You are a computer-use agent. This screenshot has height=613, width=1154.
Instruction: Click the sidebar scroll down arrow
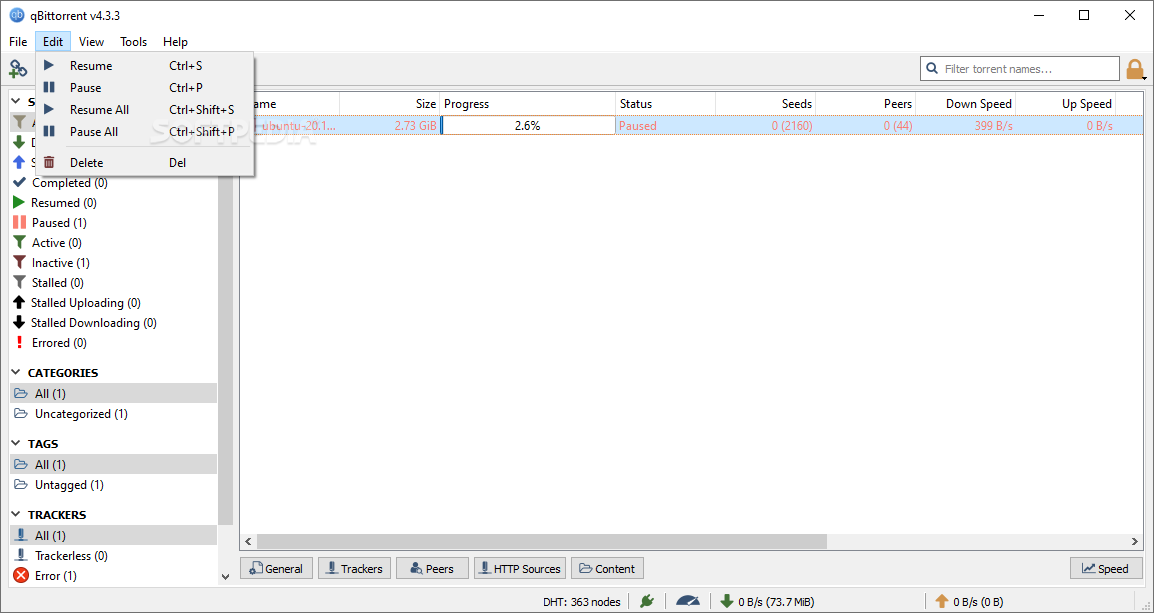point(226,577)
